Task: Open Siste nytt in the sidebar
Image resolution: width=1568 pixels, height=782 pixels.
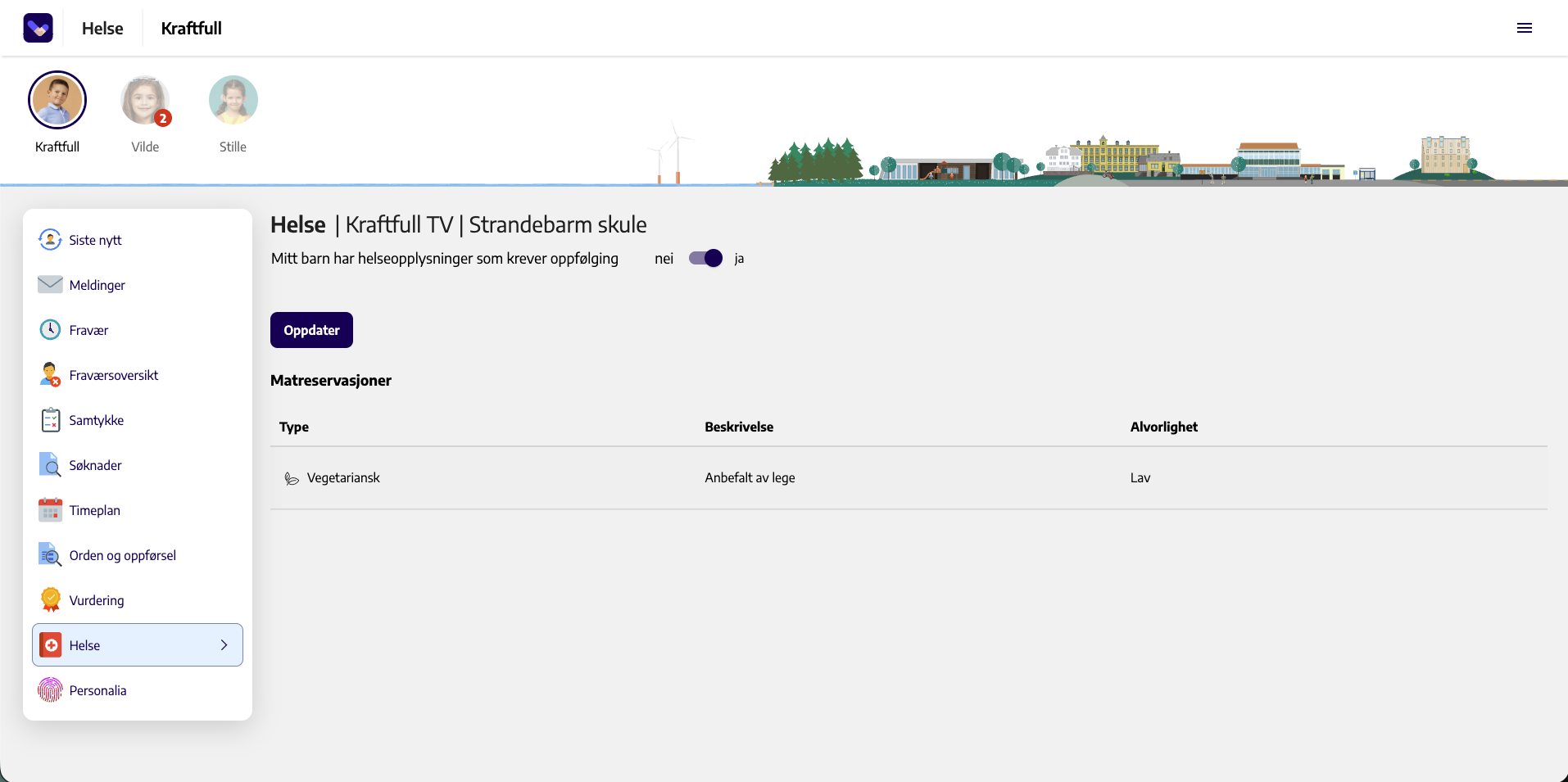Action: [x=138, y=240]
